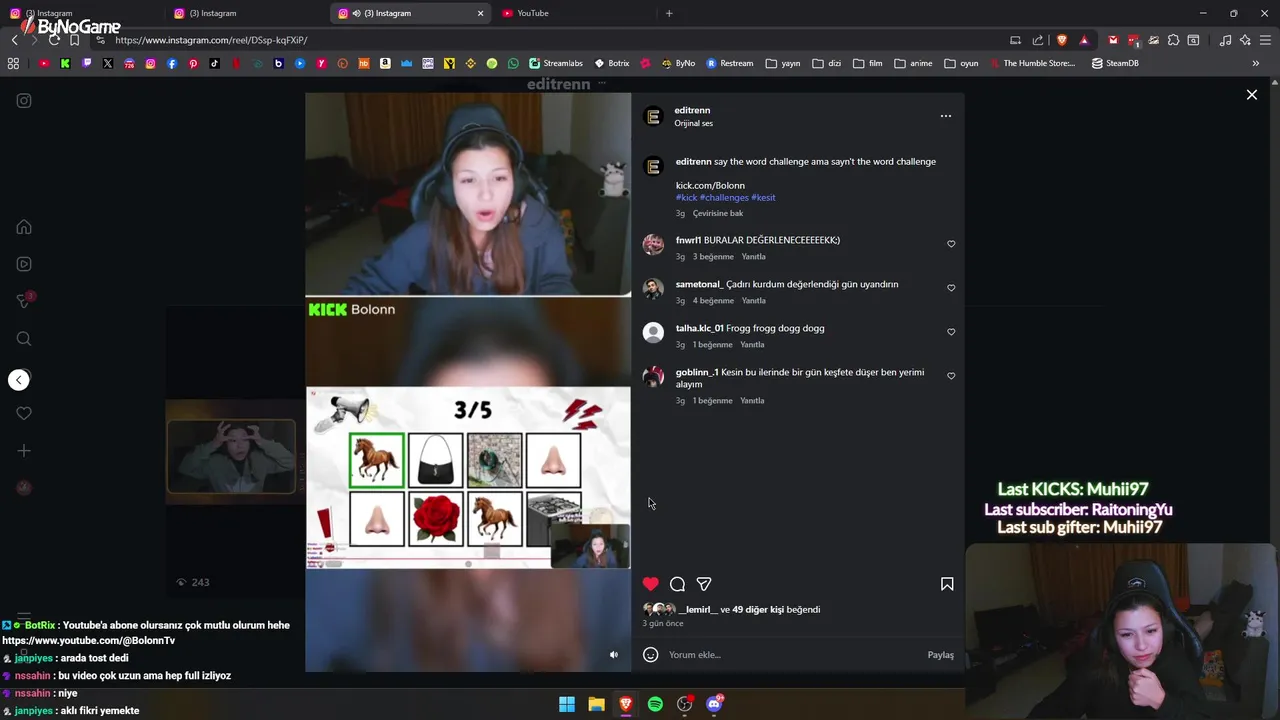
Task: Open Botrix bookmark
Action: point(612,63)
